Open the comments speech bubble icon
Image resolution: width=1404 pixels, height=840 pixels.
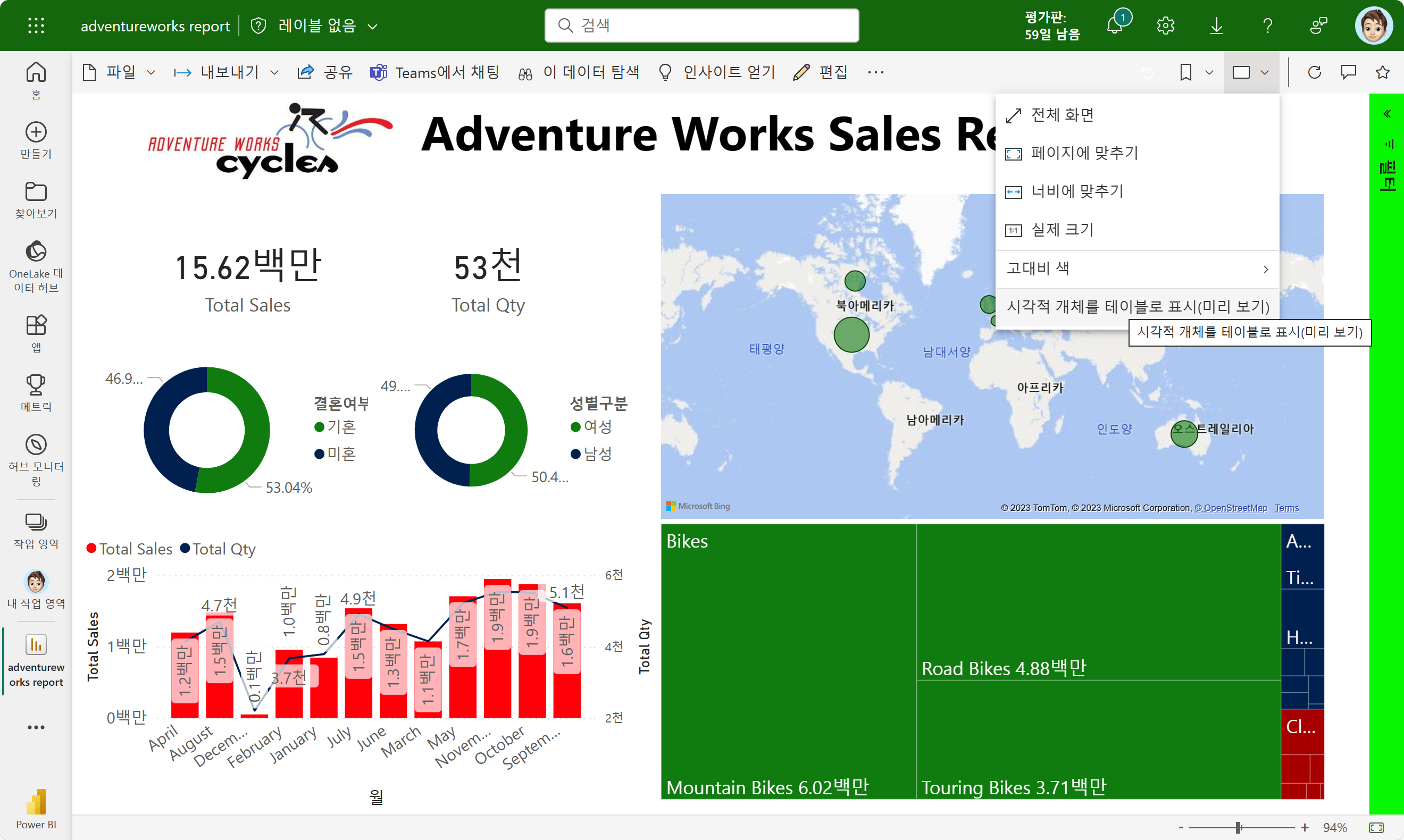point(1349,72)
